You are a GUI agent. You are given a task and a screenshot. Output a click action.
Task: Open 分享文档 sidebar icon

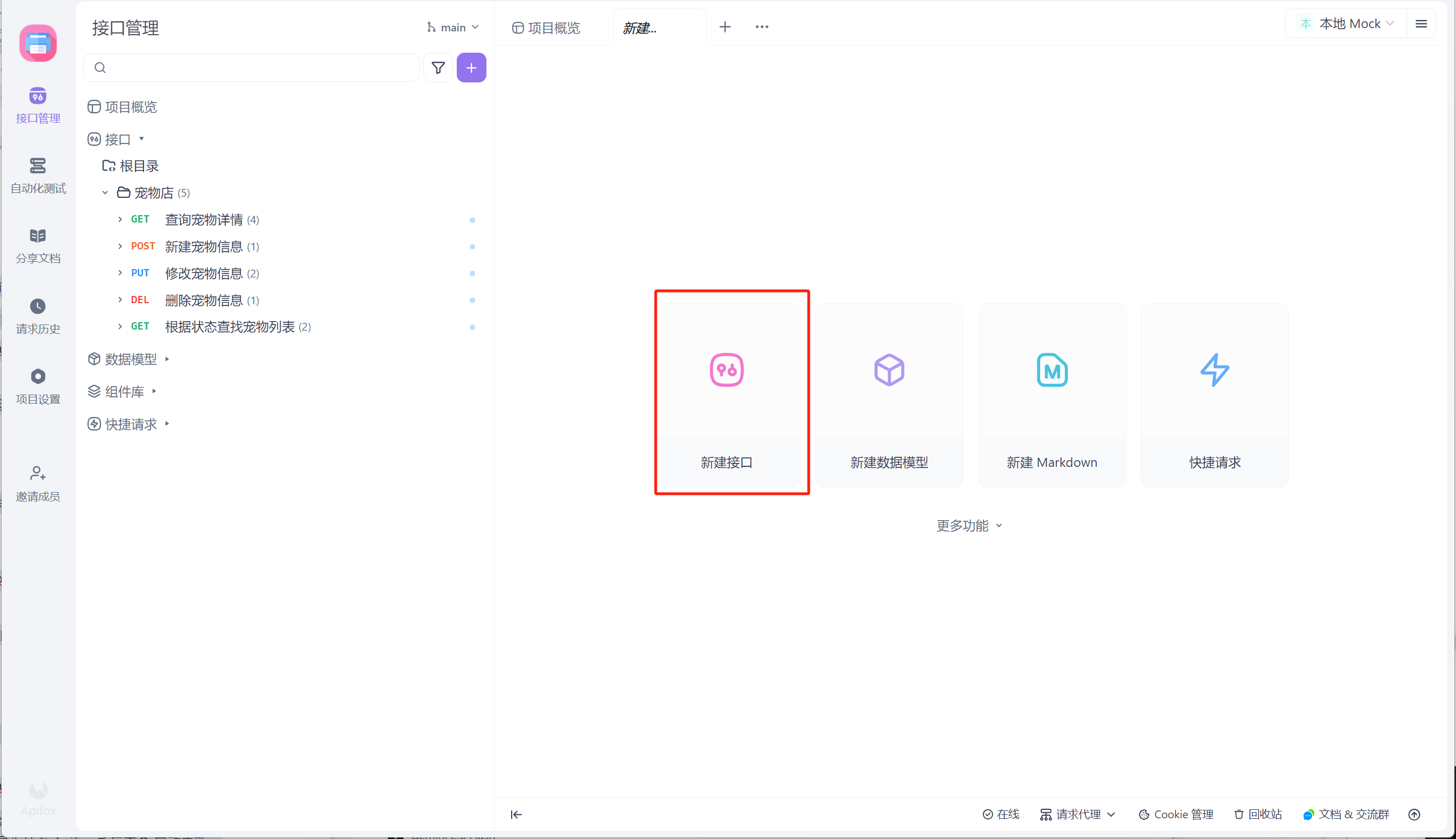click(38, 245)
